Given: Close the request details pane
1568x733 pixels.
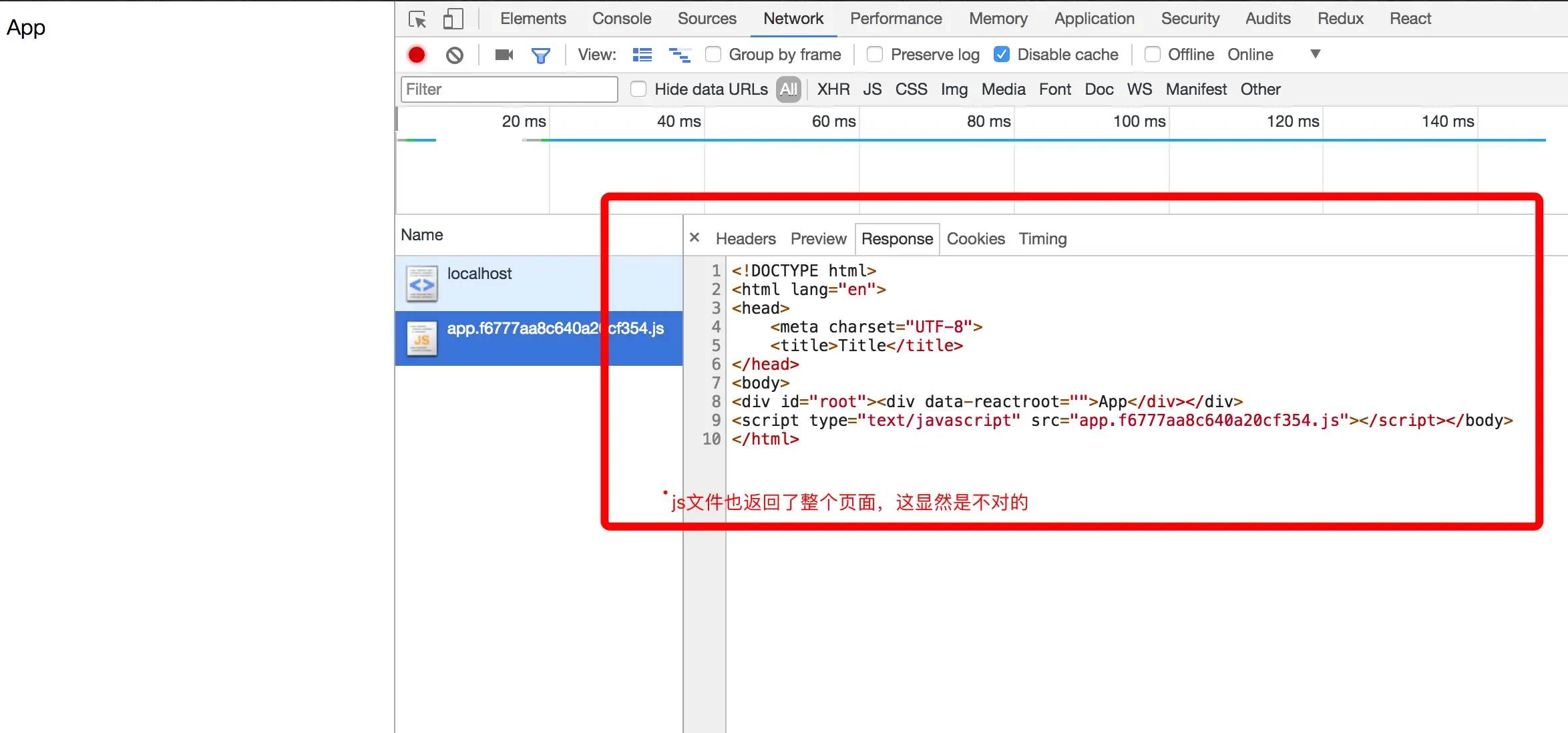Looking at the screenshot, I should 695,238.
